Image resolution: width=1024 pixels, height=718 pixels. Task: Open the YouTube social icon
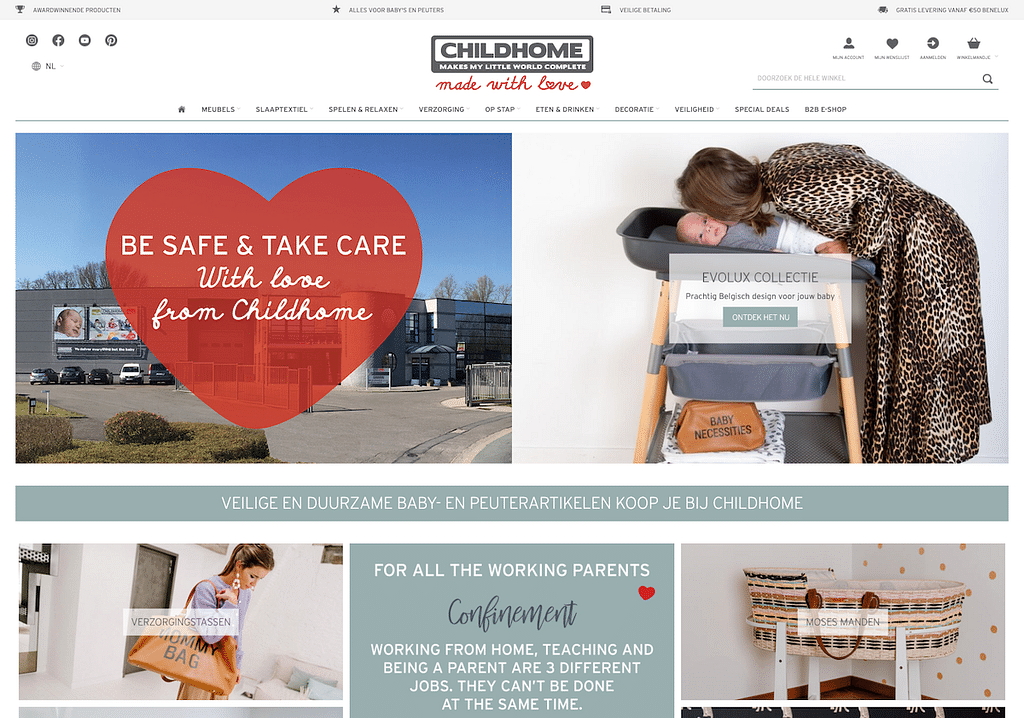85,41
